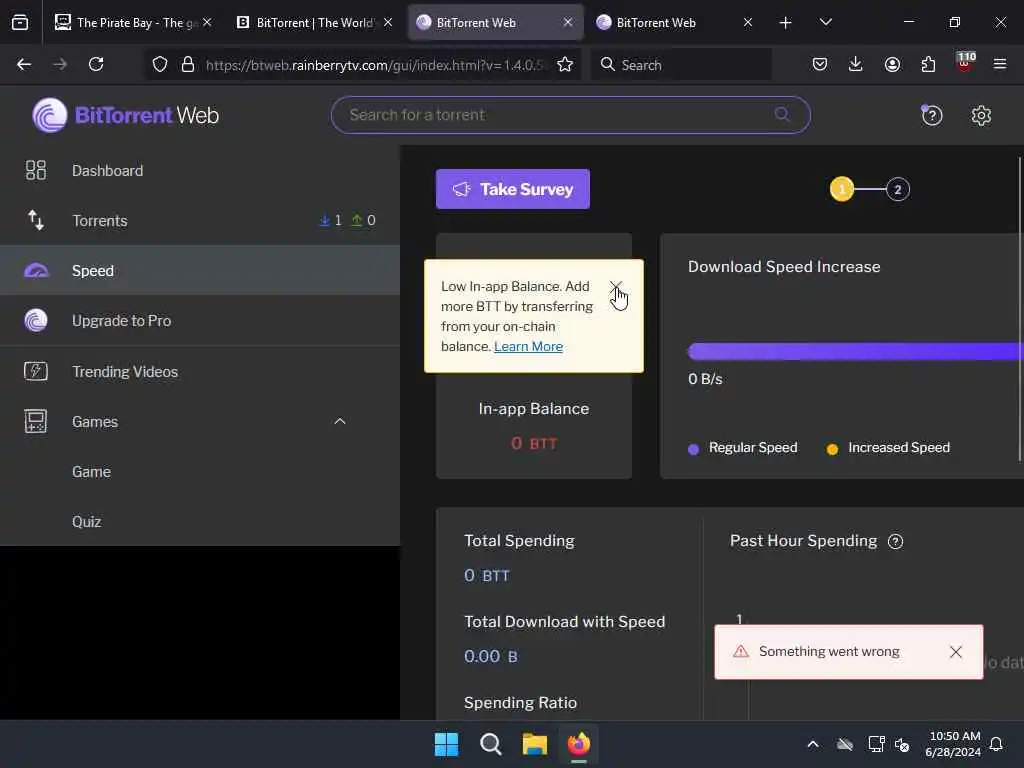This screenshot has width=1024, height=768.
Task: Click the upload count in Torrents row
Action: [x=363, y=221]
